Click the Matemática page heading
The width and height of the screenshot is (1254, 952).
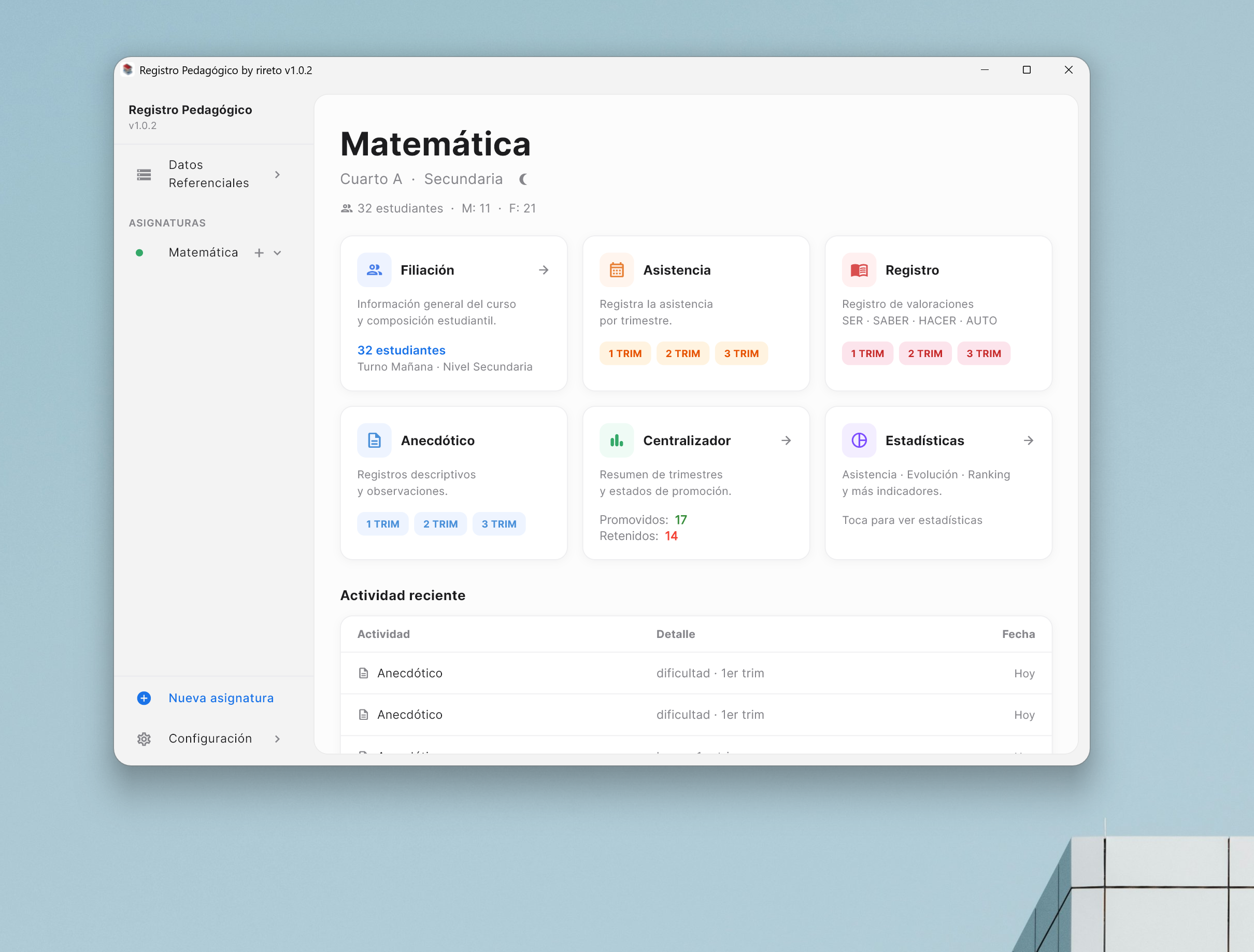(435, 144)
